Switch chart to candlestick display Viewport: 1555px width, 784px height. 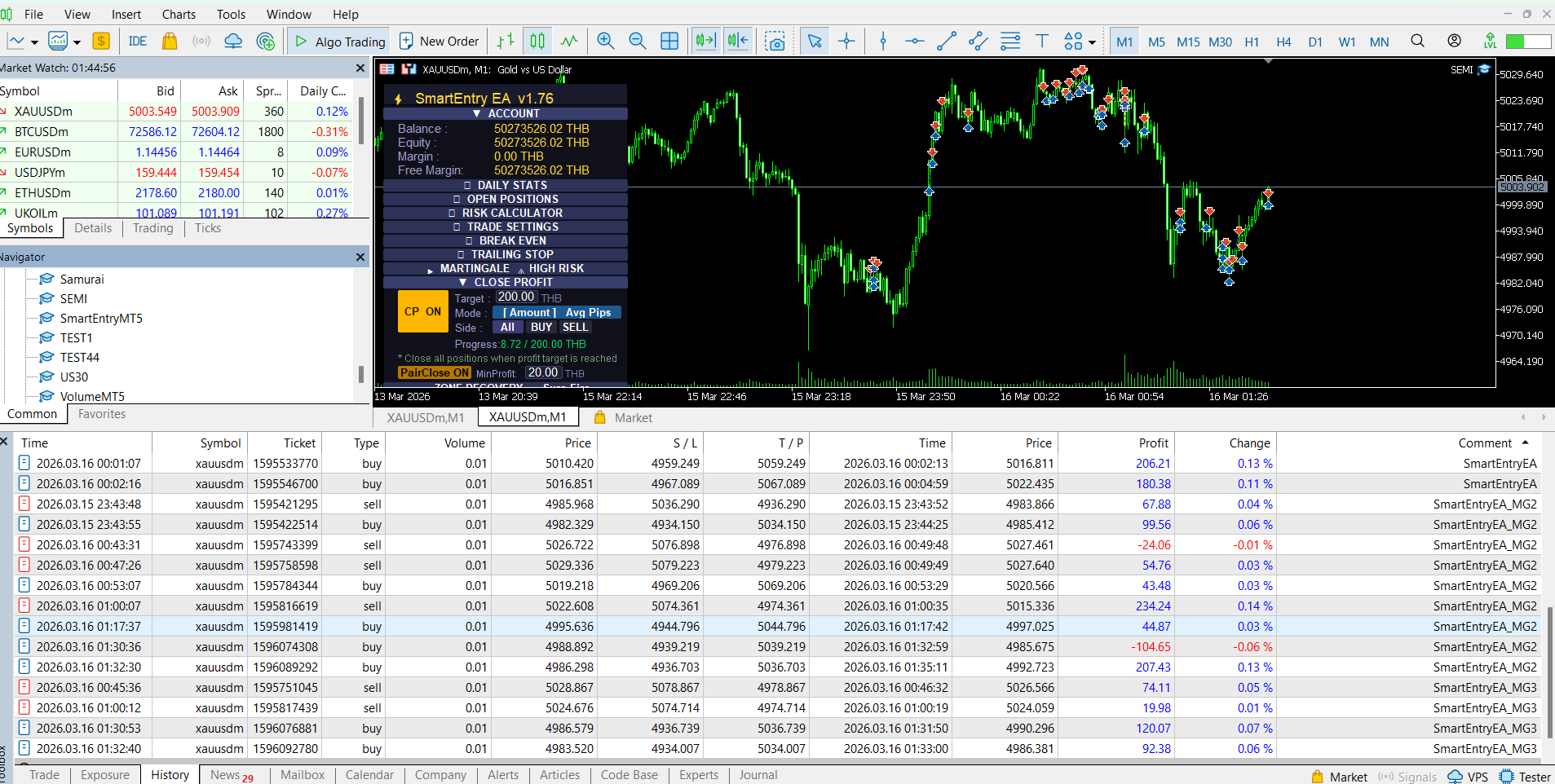[x=537, y=42]
